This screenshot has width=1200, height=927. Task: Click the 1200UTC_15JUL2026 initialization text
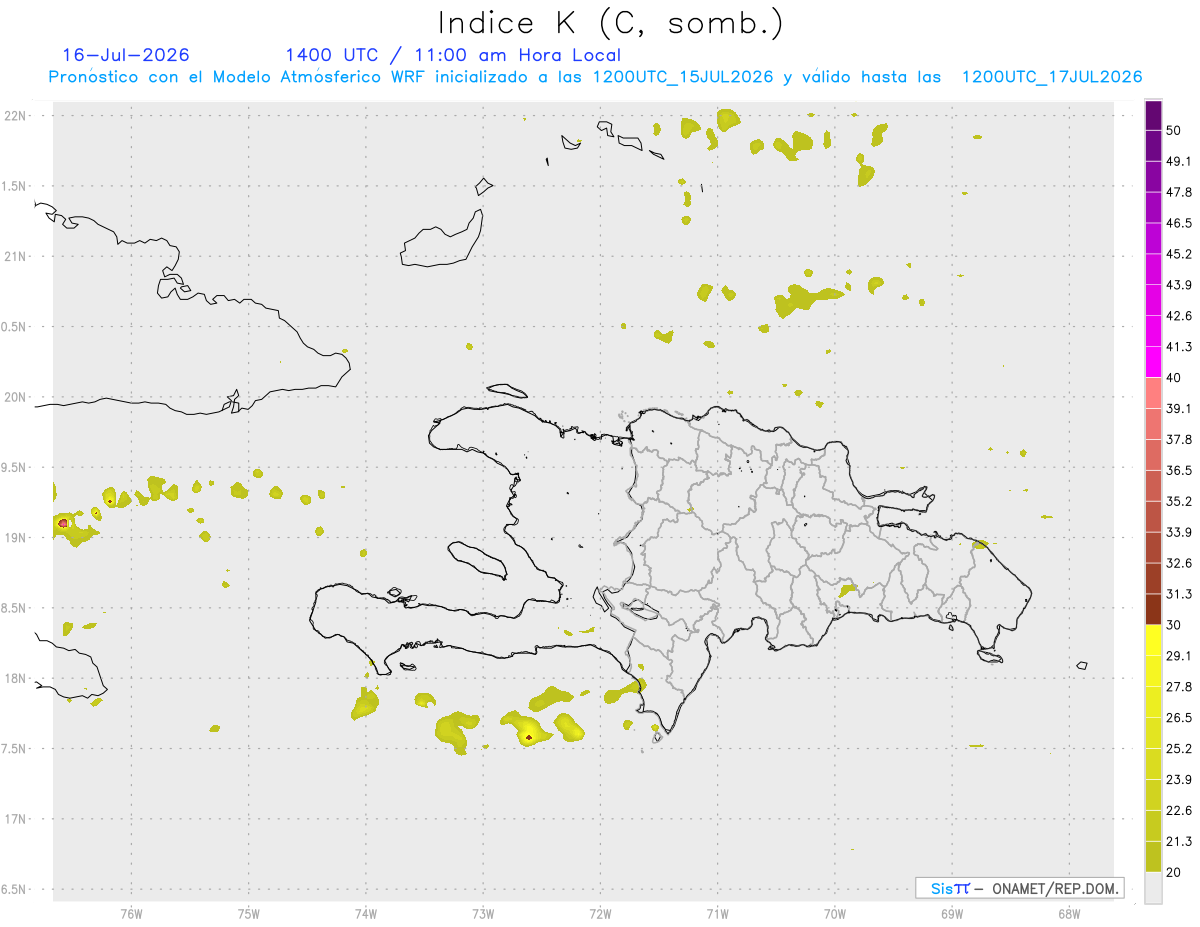(682, 77)
